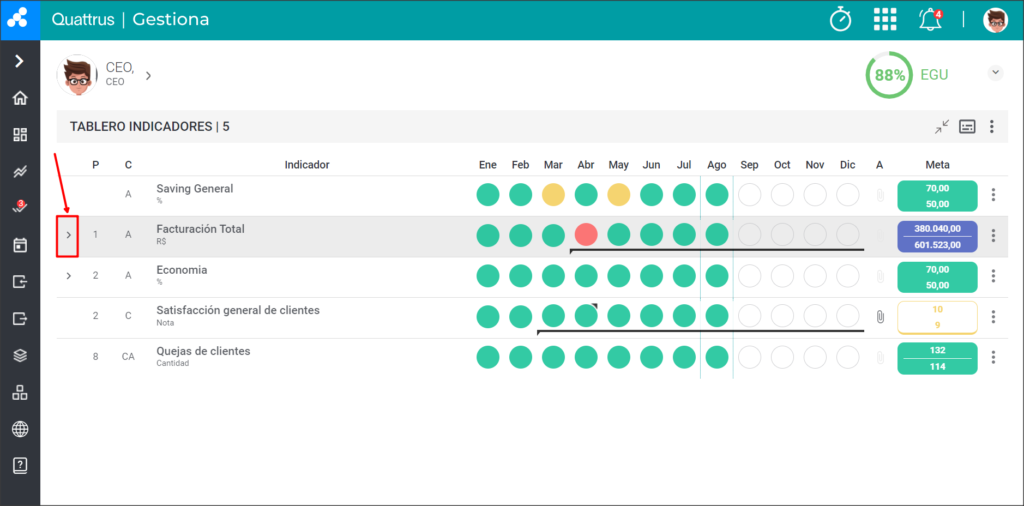Expand the left sidebar menu
1024x506 pixels.
20,61
